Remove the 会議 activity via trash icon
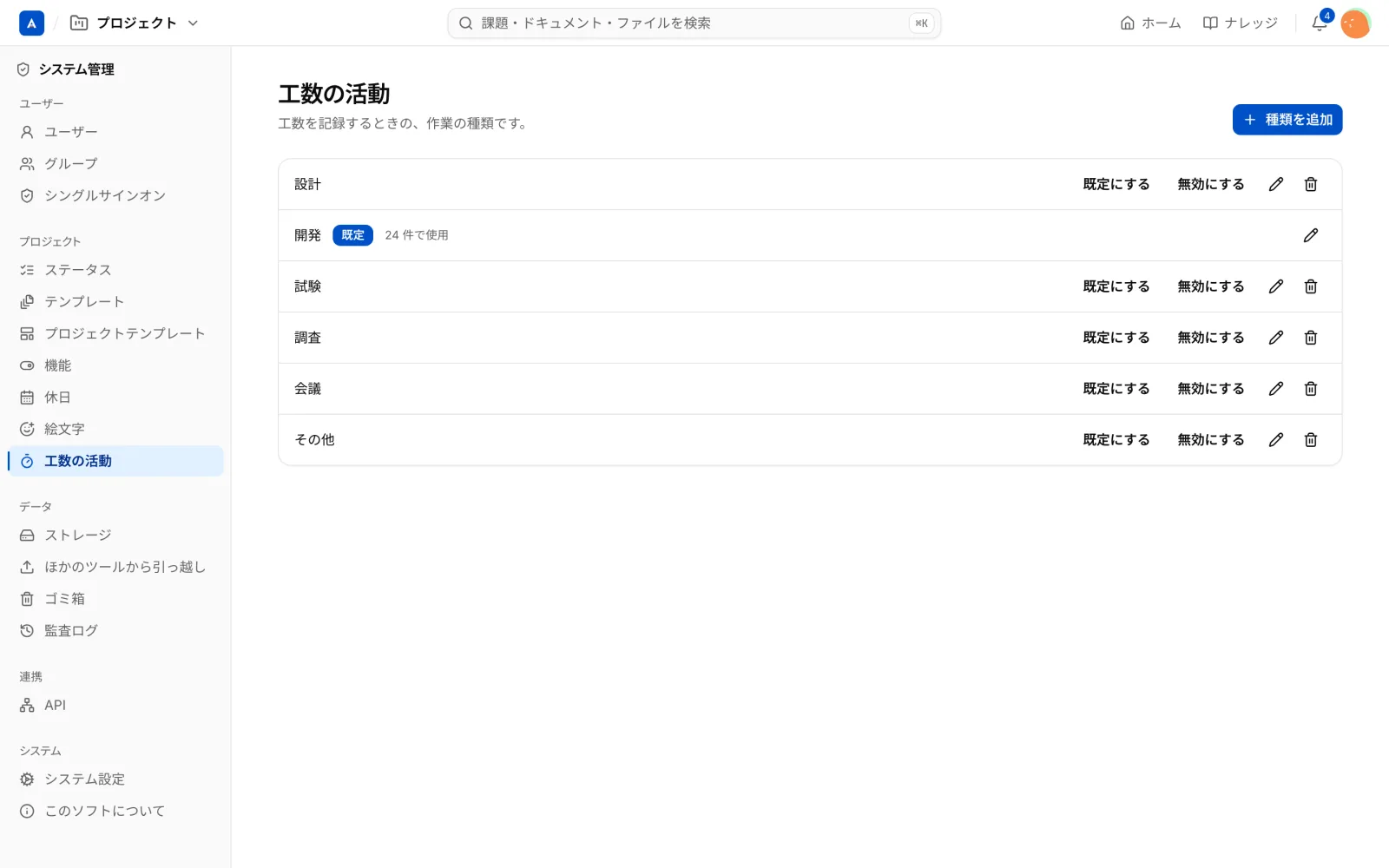Image resolution: width=1389 pixels, height=868 pixels. [1311, 389]
